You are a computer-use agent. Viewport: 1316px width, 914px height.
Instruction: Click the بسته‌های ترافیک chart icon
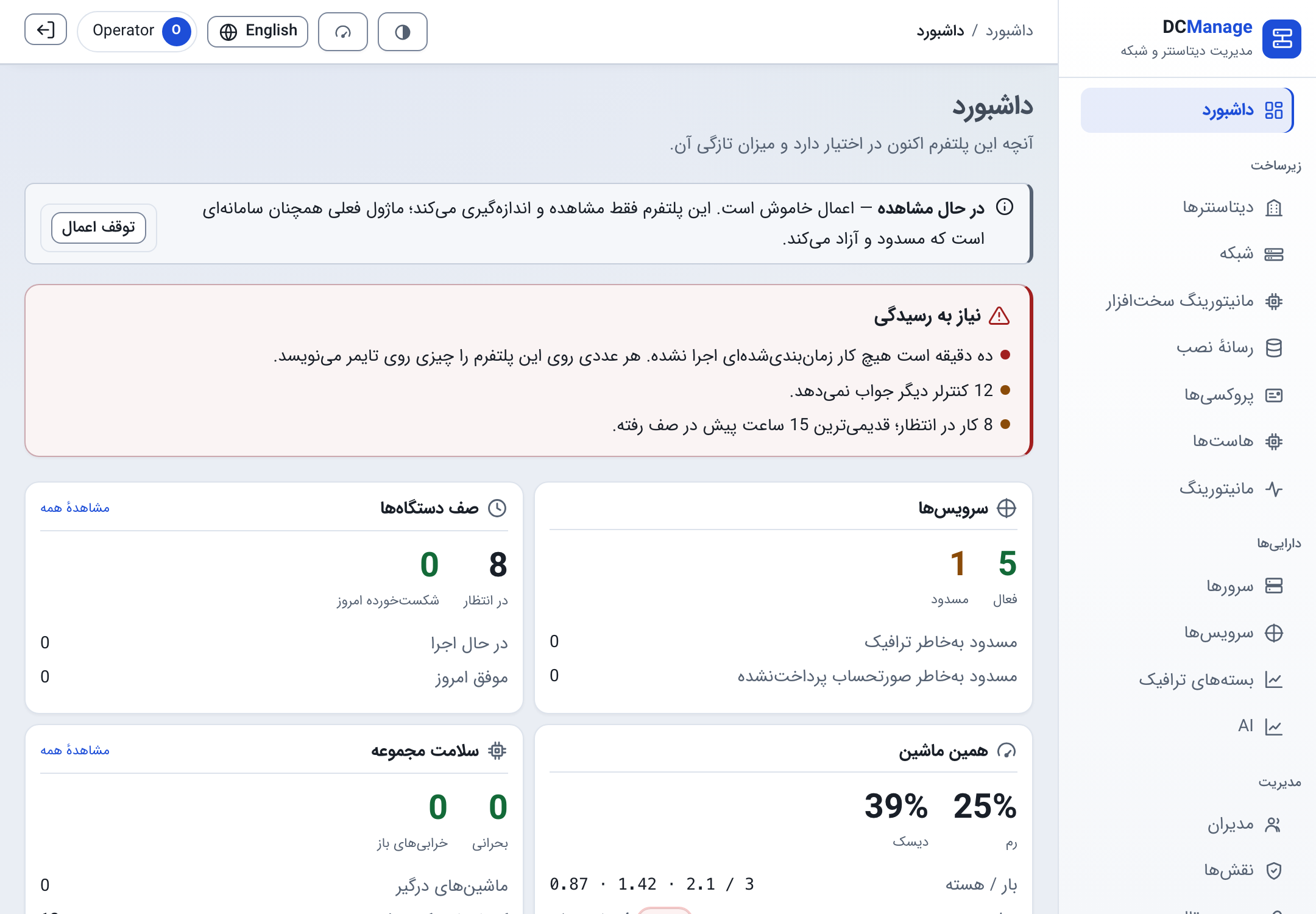pos(1274,680)
